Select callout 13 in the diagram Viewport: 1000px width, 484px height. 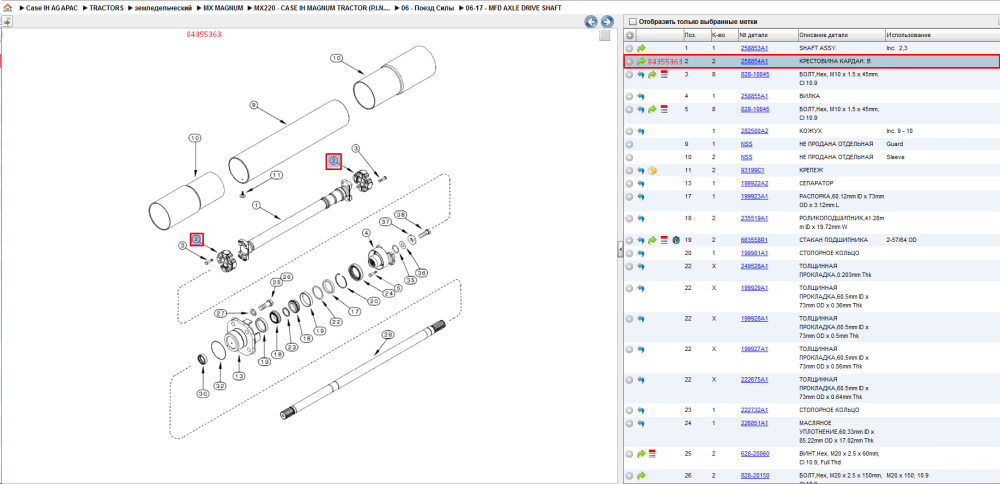[239, 375]
